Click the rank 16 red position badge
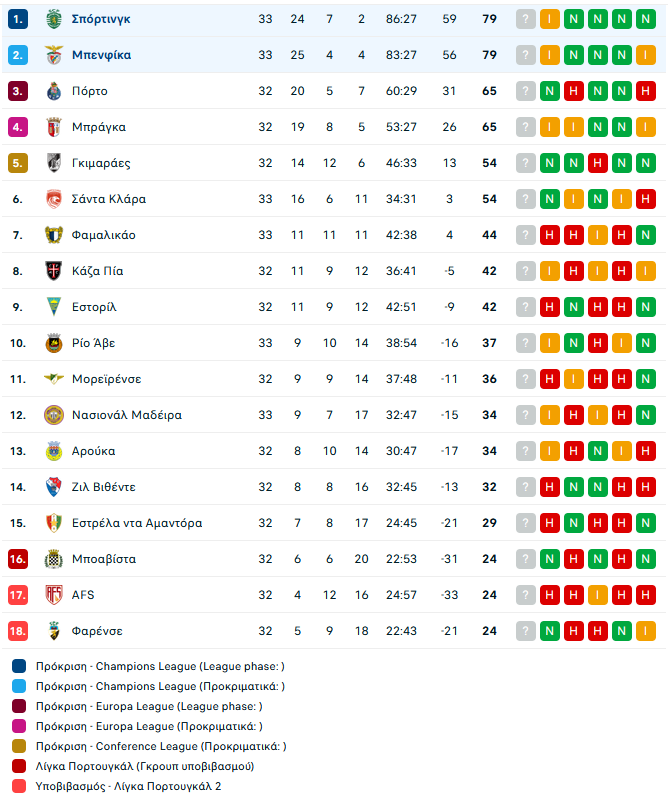 pyautogui.click(x=18, y=559)
